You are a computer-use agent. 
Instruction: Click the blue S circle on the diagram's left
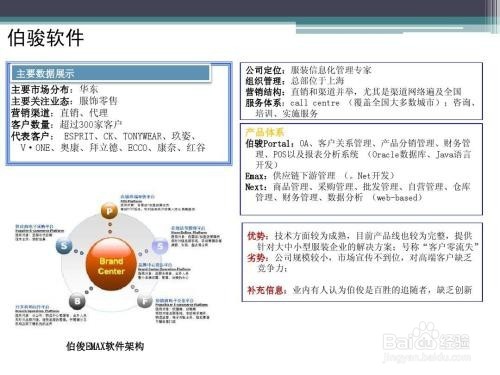tap(64, 246)
